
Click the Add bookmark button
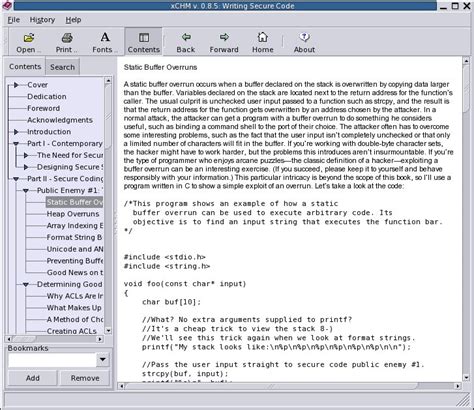(33, 378)
